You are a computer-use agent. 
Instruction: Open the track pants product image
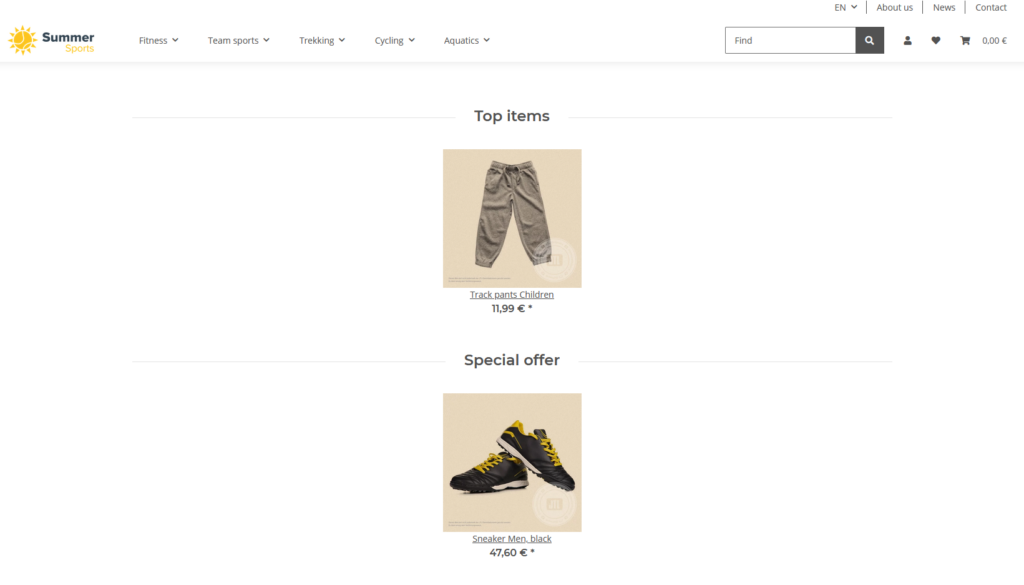(x=512, y=218)
